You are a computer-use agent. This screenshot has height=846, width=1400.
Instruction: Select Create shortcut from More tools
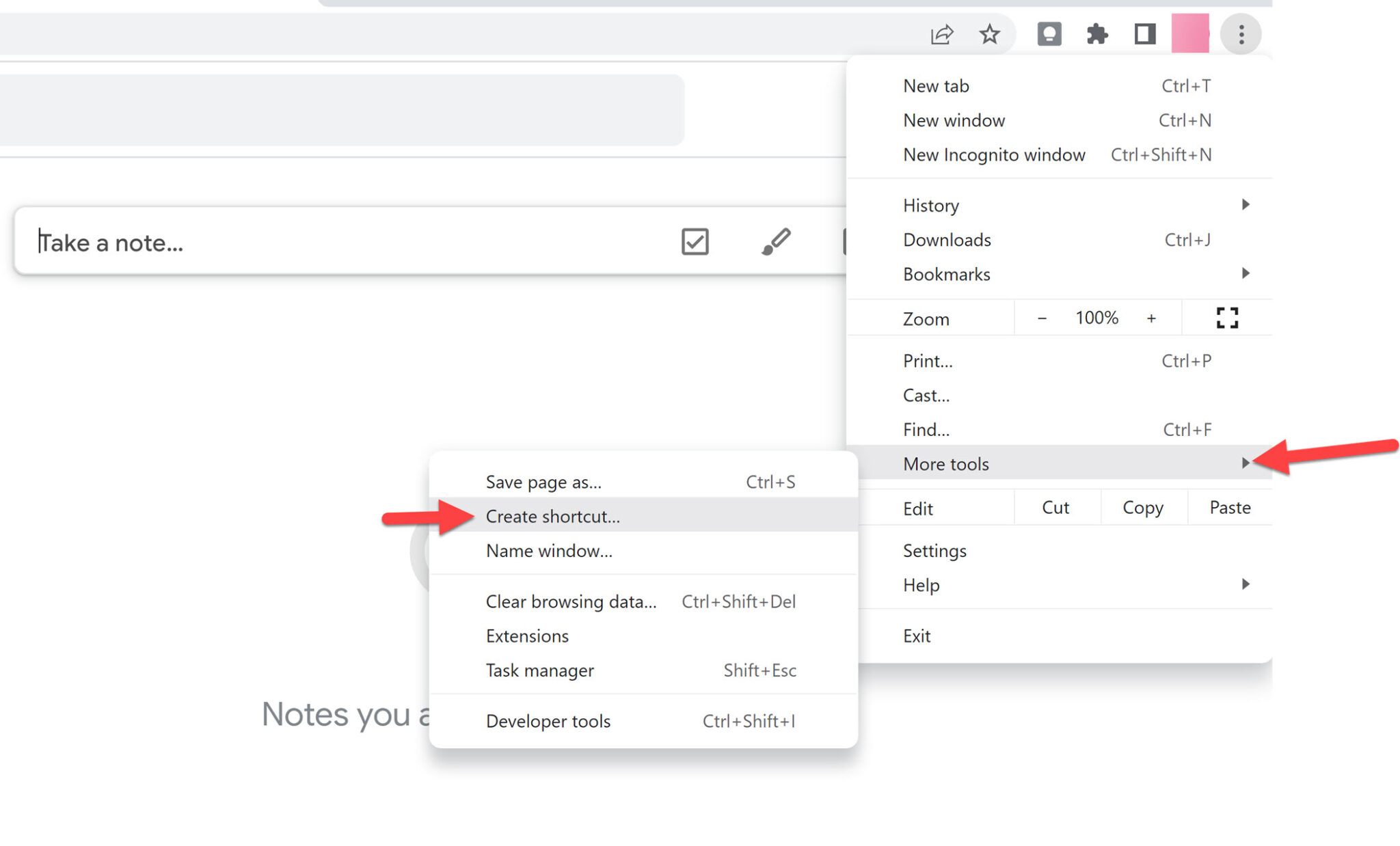(x=553, y=516)
